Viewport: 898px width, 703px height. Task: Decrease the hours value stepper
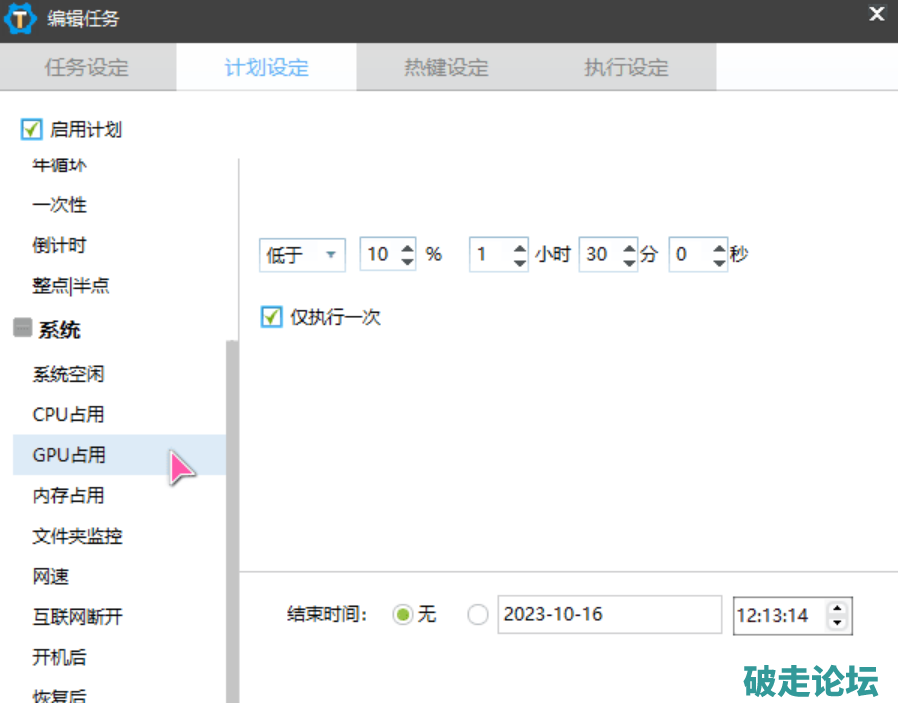coord(519,261)
